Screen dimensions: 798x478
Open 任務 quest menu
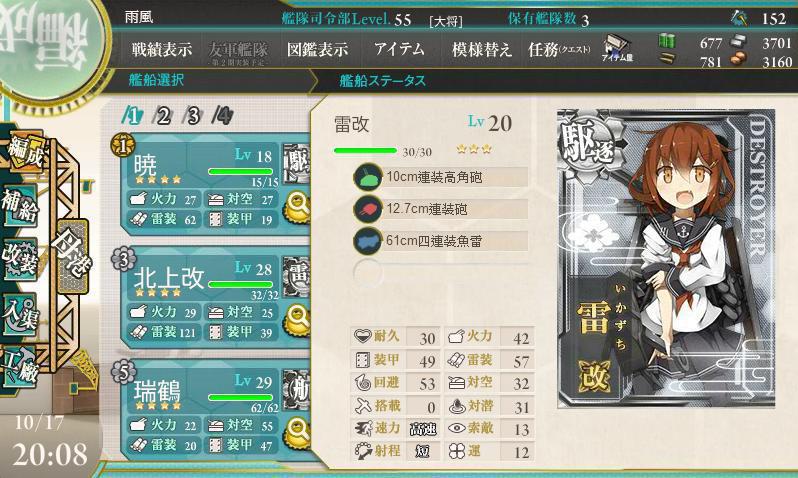559,49
